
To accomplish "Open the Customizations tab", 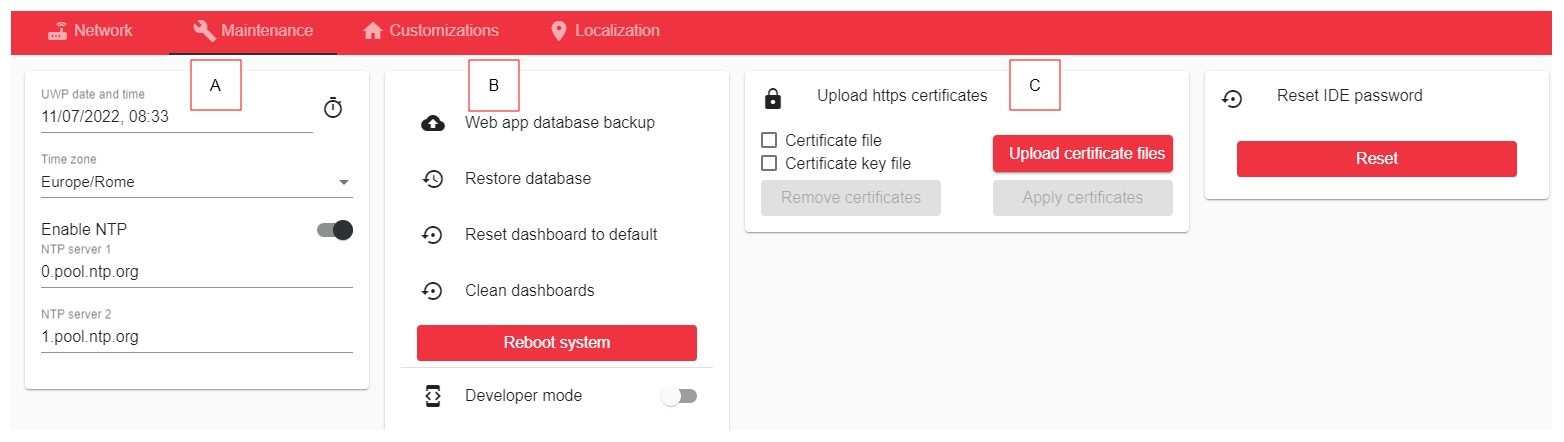I will point(431,31).
